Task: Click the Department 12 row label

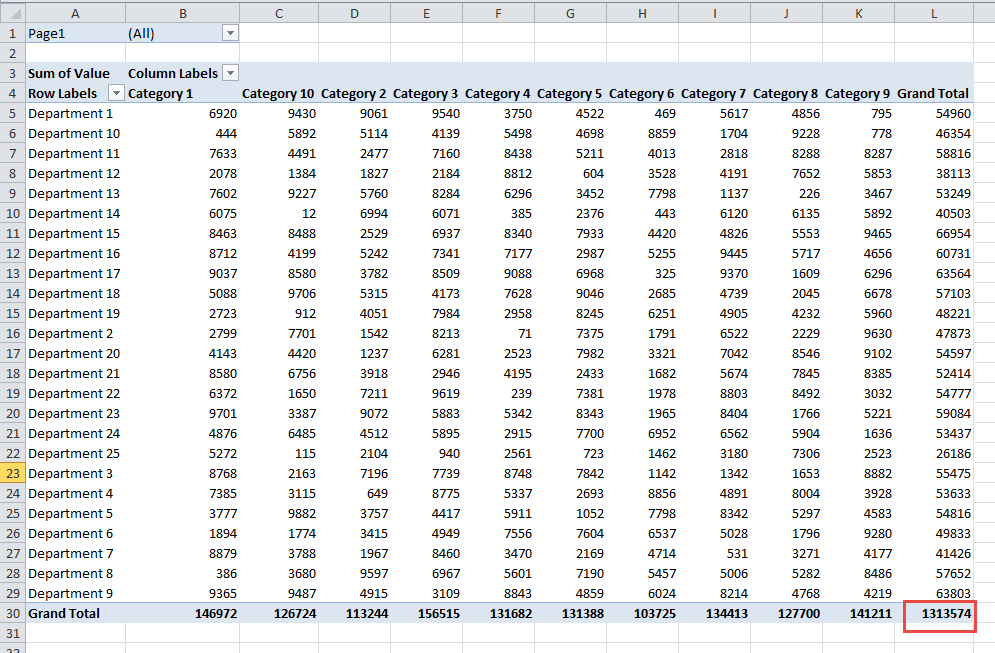Action: [75, 173]
